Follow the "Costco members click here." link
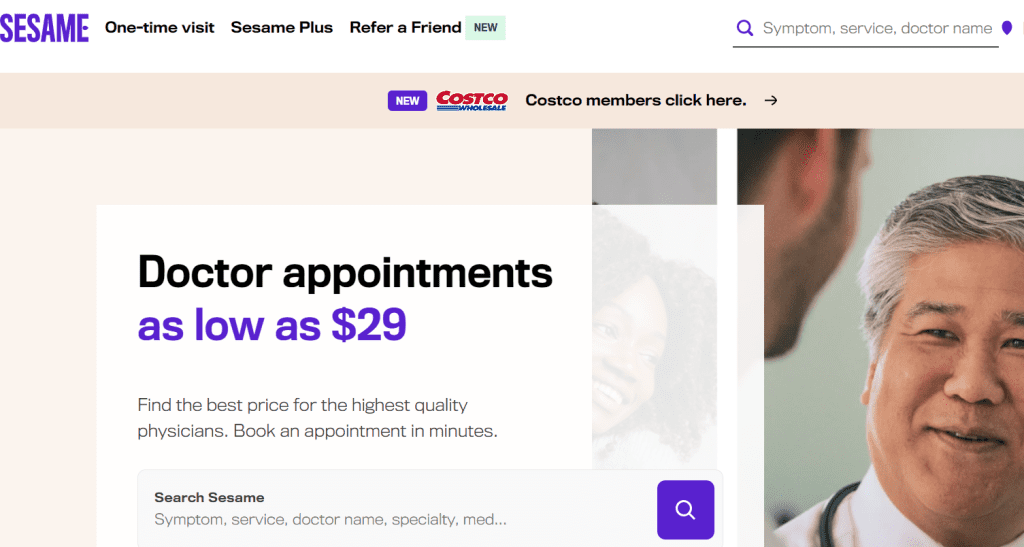Image resolution: width=1024 pixels, height=547 pixels. 635,100
